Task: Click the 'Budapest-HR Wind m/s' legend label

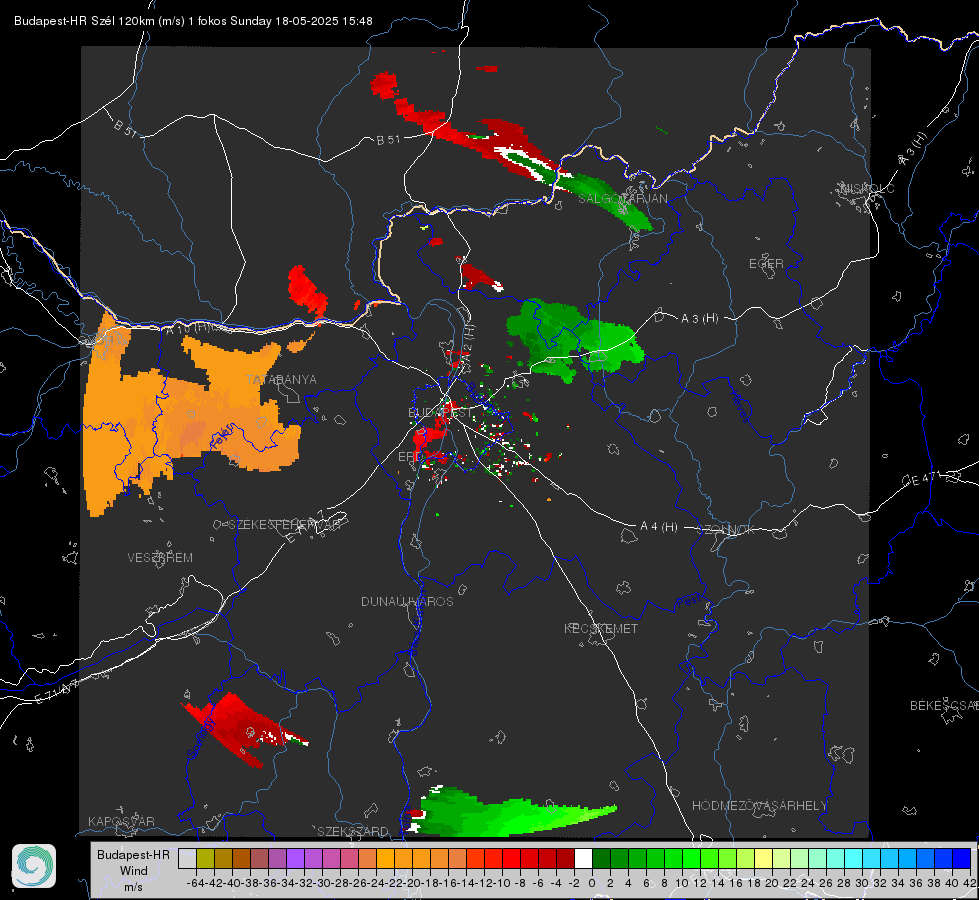Action: point(133,871)
